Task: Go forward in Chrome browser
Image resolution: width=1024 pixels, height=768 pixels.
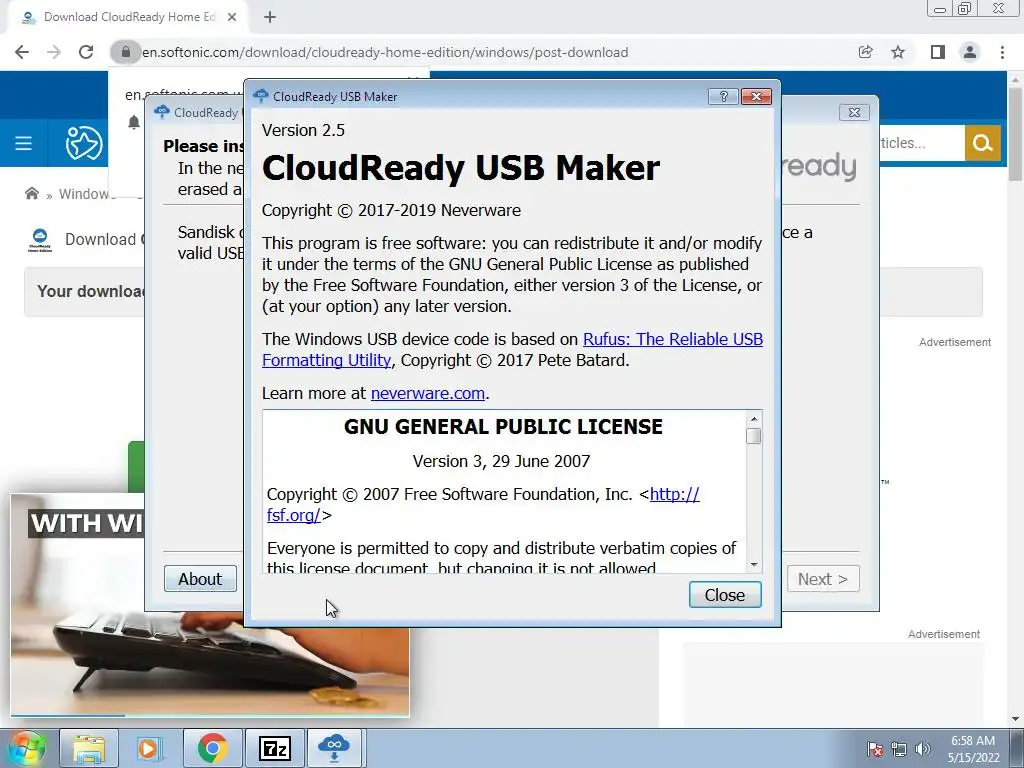Action: pyautogui.click(x=54, y=52)
